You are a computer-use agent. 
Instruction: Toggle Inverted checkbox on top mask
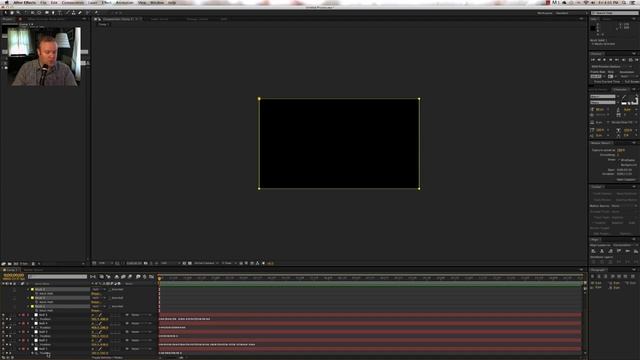pos(109,289)
